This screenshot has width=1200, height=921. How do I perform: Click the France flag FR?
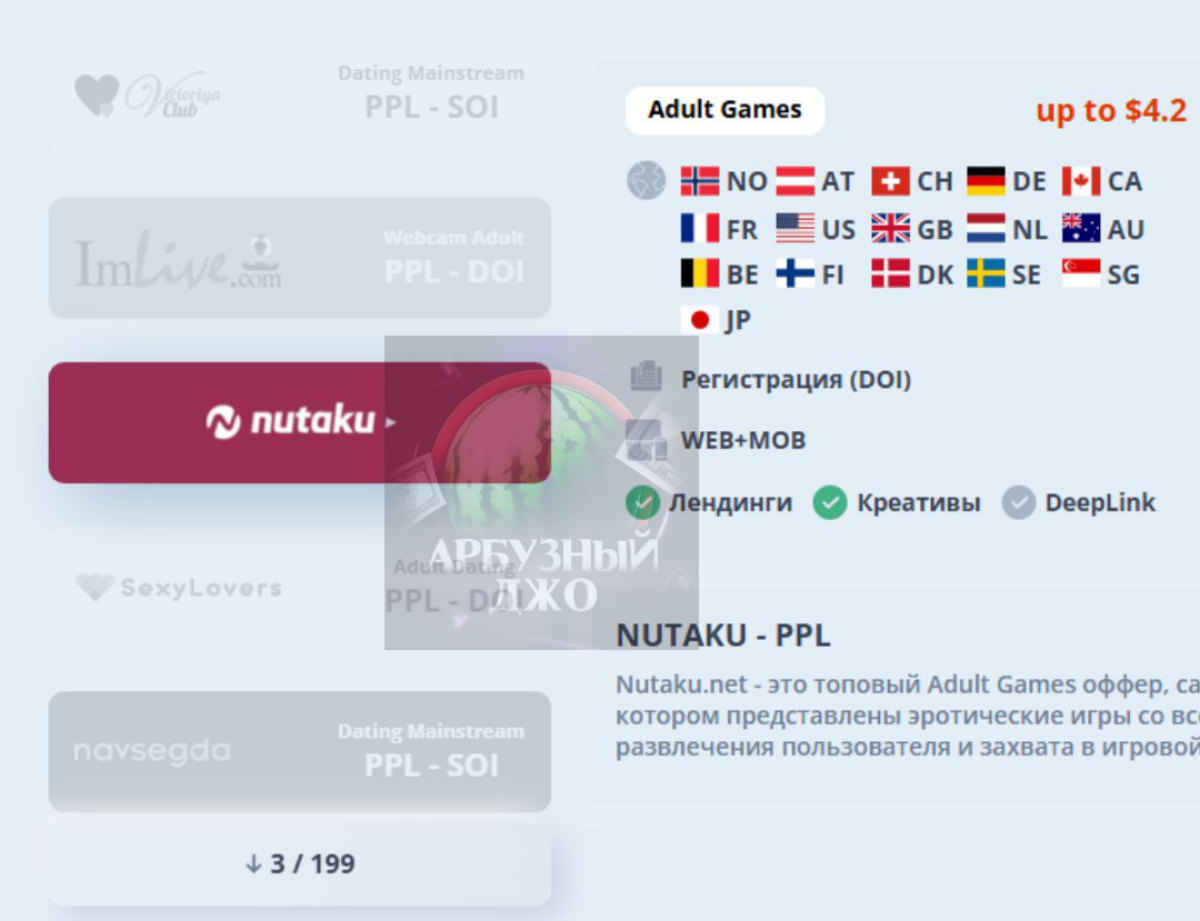(x=700, y=229)
